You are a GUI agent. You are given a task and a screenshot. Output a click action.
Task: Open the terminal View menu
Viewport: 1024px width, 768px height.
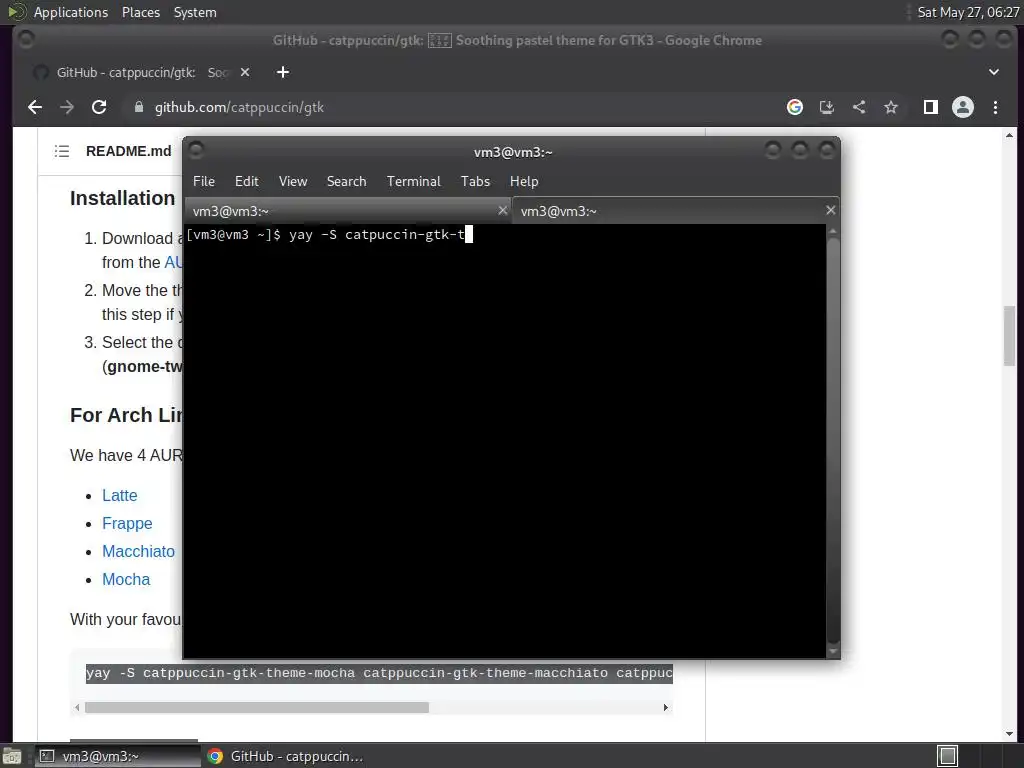tap(293, 181)
